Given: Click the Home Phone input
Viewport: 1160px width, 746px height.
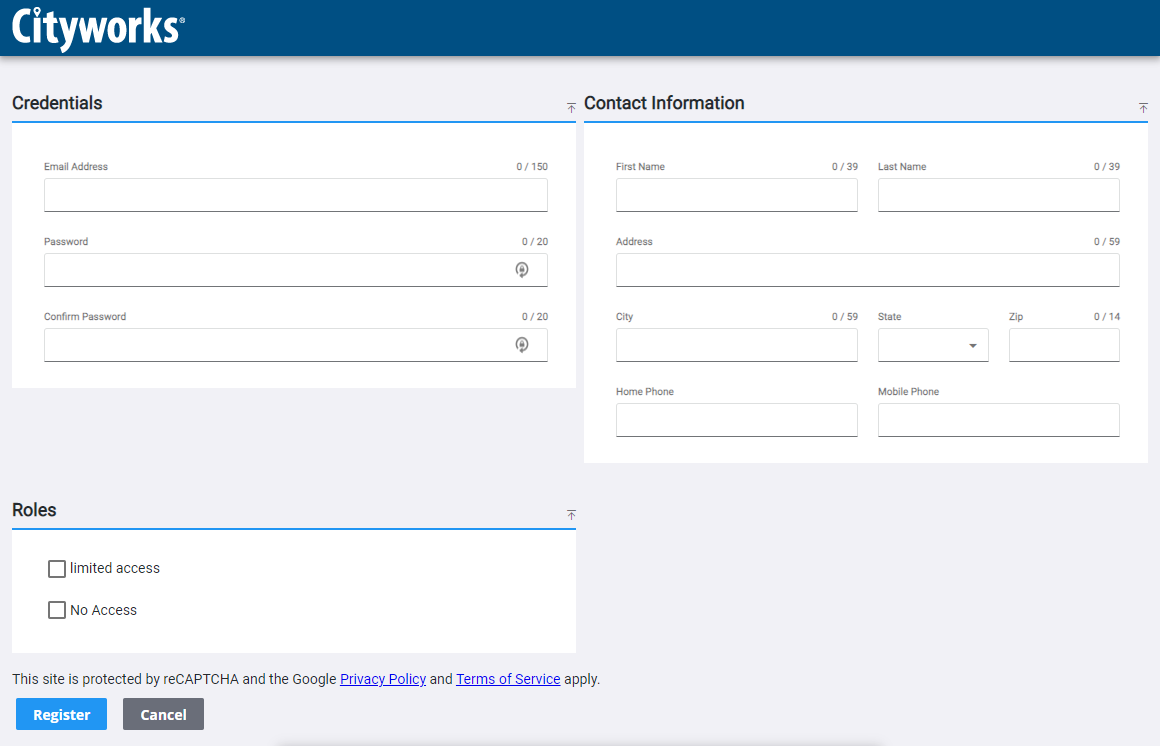Looking at the screenshot, I should pos(736,420).
